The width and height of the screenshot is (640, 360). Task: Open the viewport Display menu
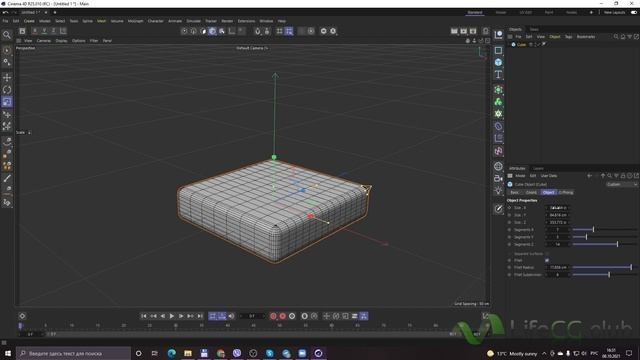[61, 41]
